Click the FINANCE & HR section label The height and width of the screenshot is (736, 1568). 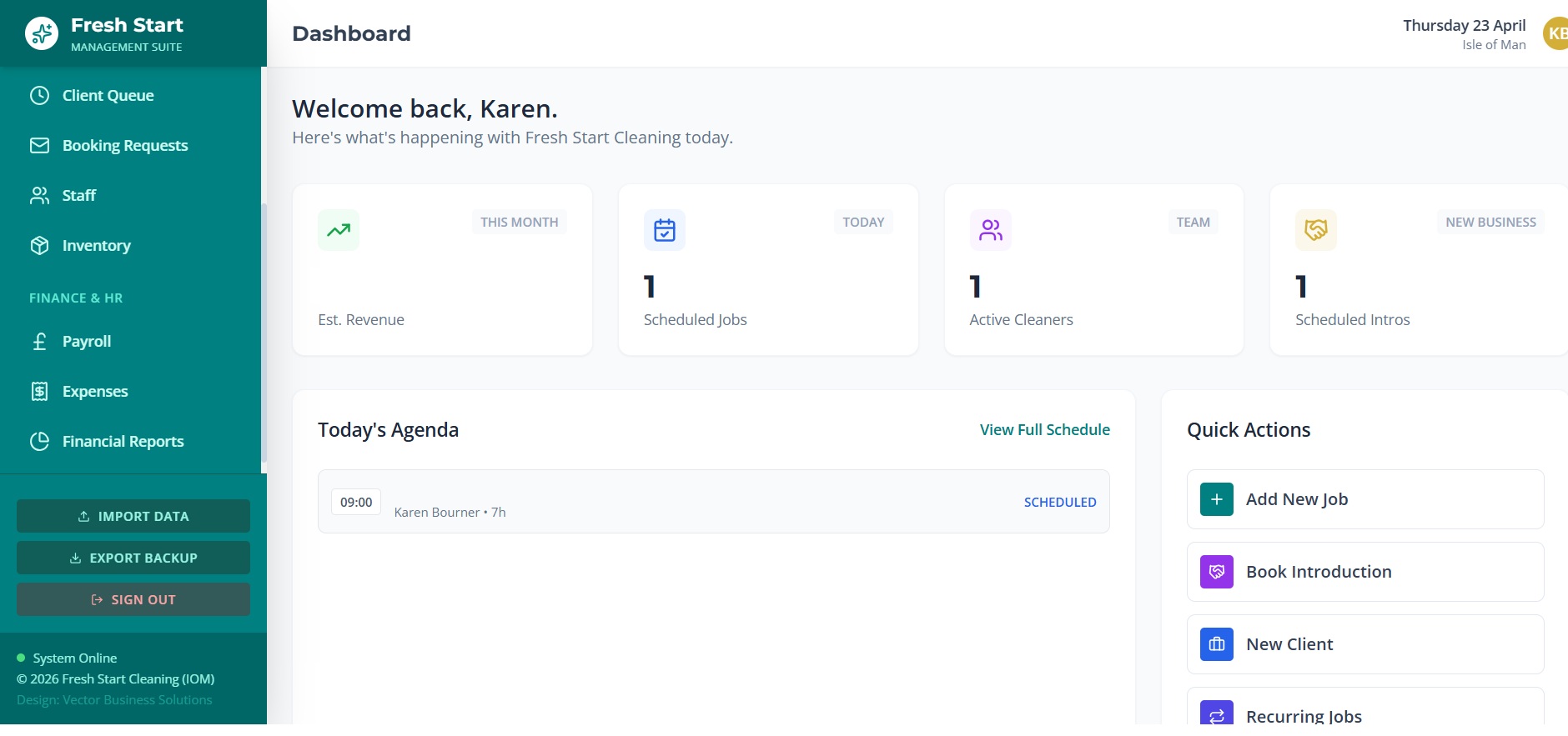tap(76, 298)
